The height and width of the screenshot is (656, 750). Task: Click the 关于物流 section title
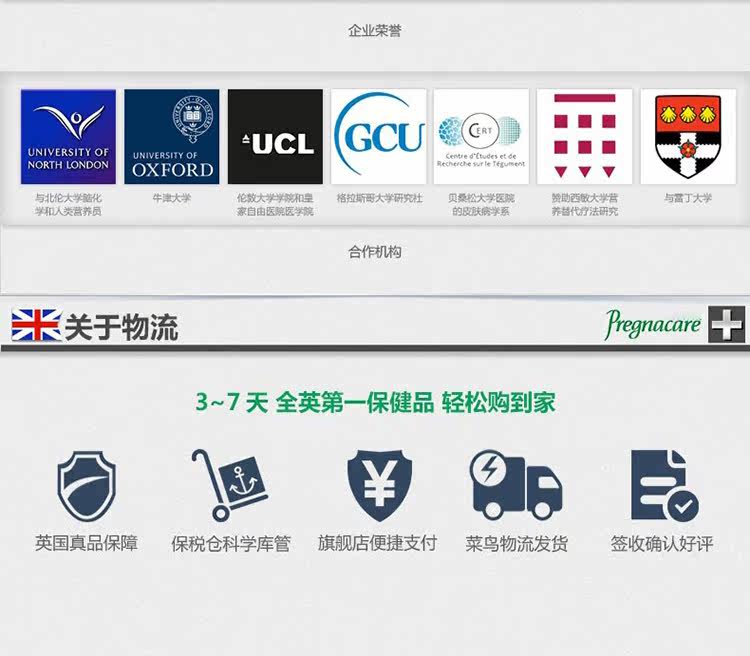tap(121, 327)
